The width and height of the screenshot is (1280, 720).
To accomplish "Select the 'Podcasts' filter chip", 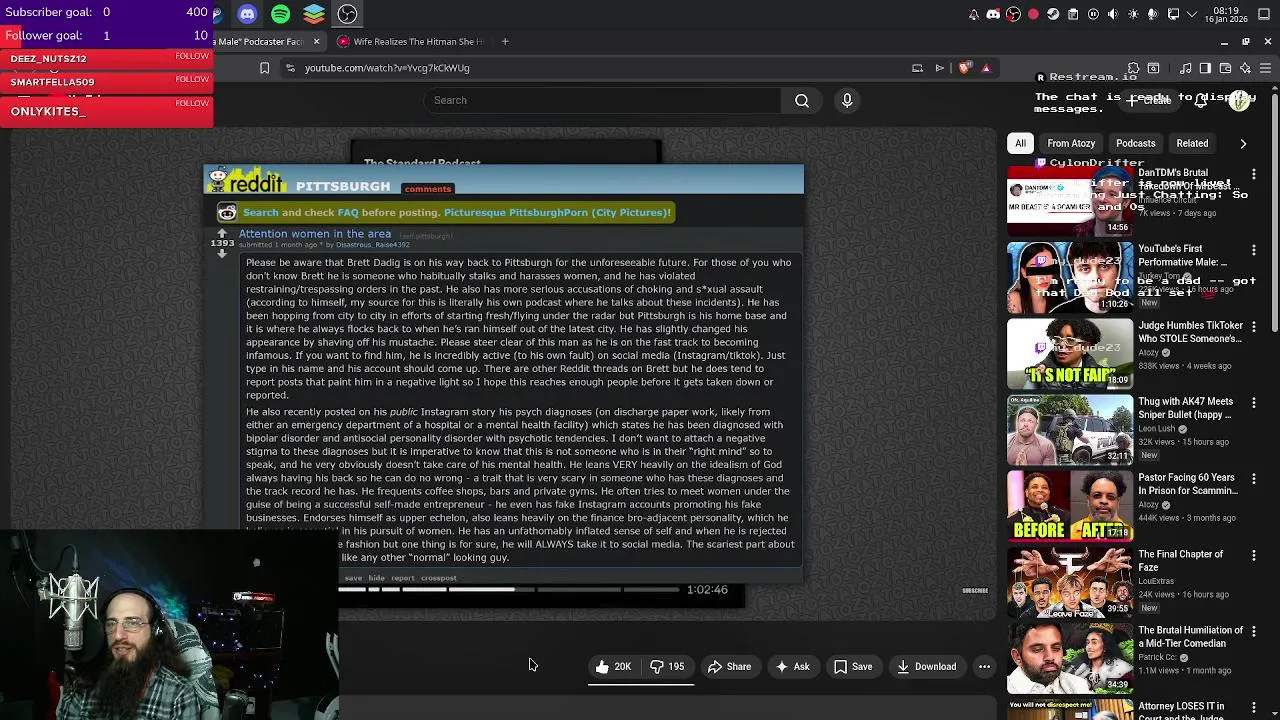I will (1135, 143).
